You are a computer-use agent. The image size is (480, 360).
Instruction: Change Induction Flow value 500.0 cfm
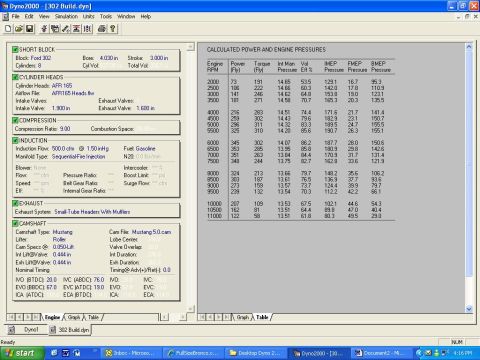[63, 149]
